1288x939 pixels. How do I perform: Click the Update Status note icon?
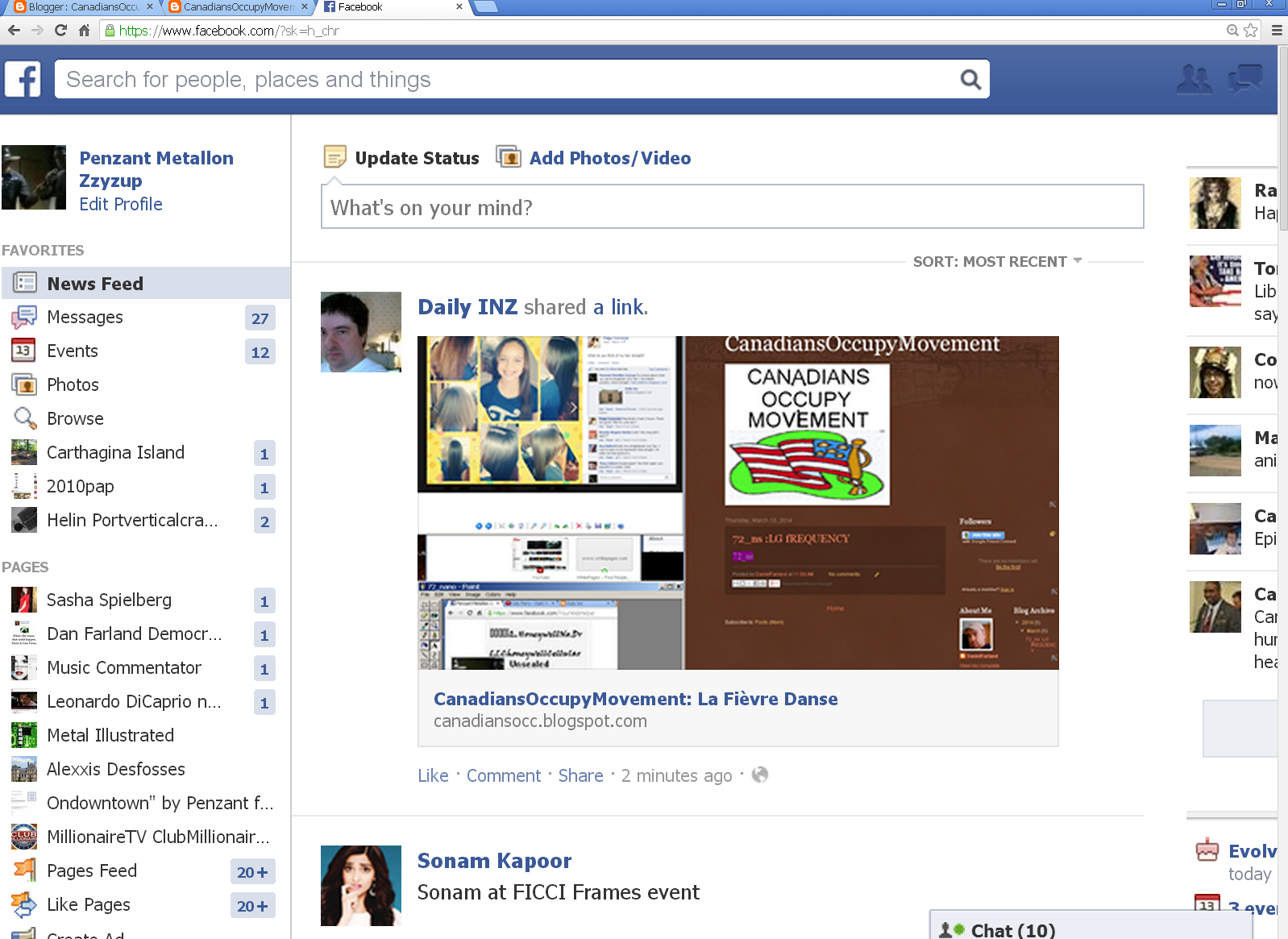coord(334,157)
